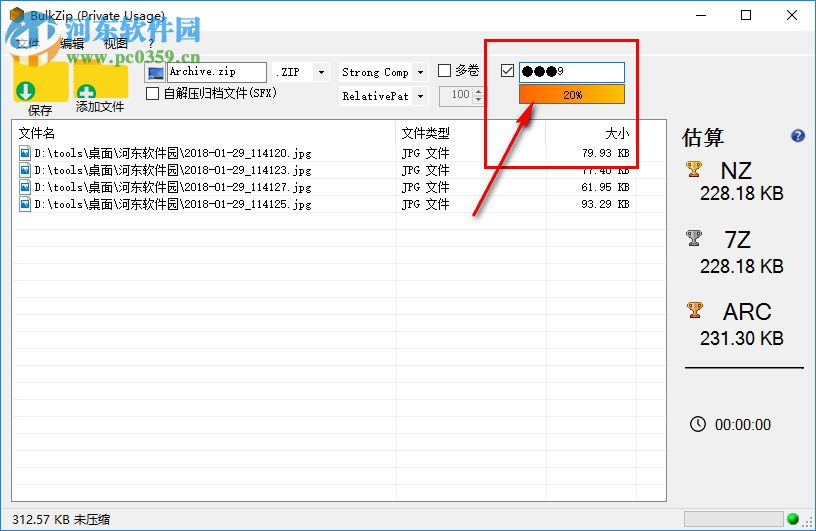The width and height of the screenshot is (816, 531).
Task: Select row 2018-01-29_114120.jpg
Action: [x=338, y=153]
